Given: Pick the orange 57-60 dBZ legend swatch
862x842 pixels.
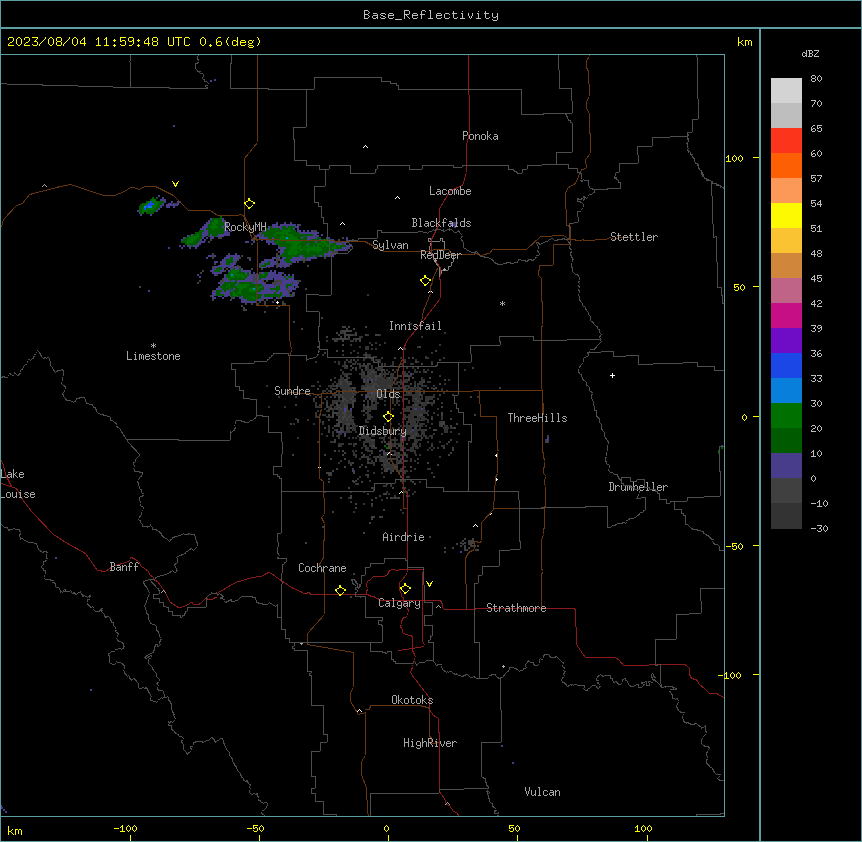Looking at the screenshot, I should point(786,165).
